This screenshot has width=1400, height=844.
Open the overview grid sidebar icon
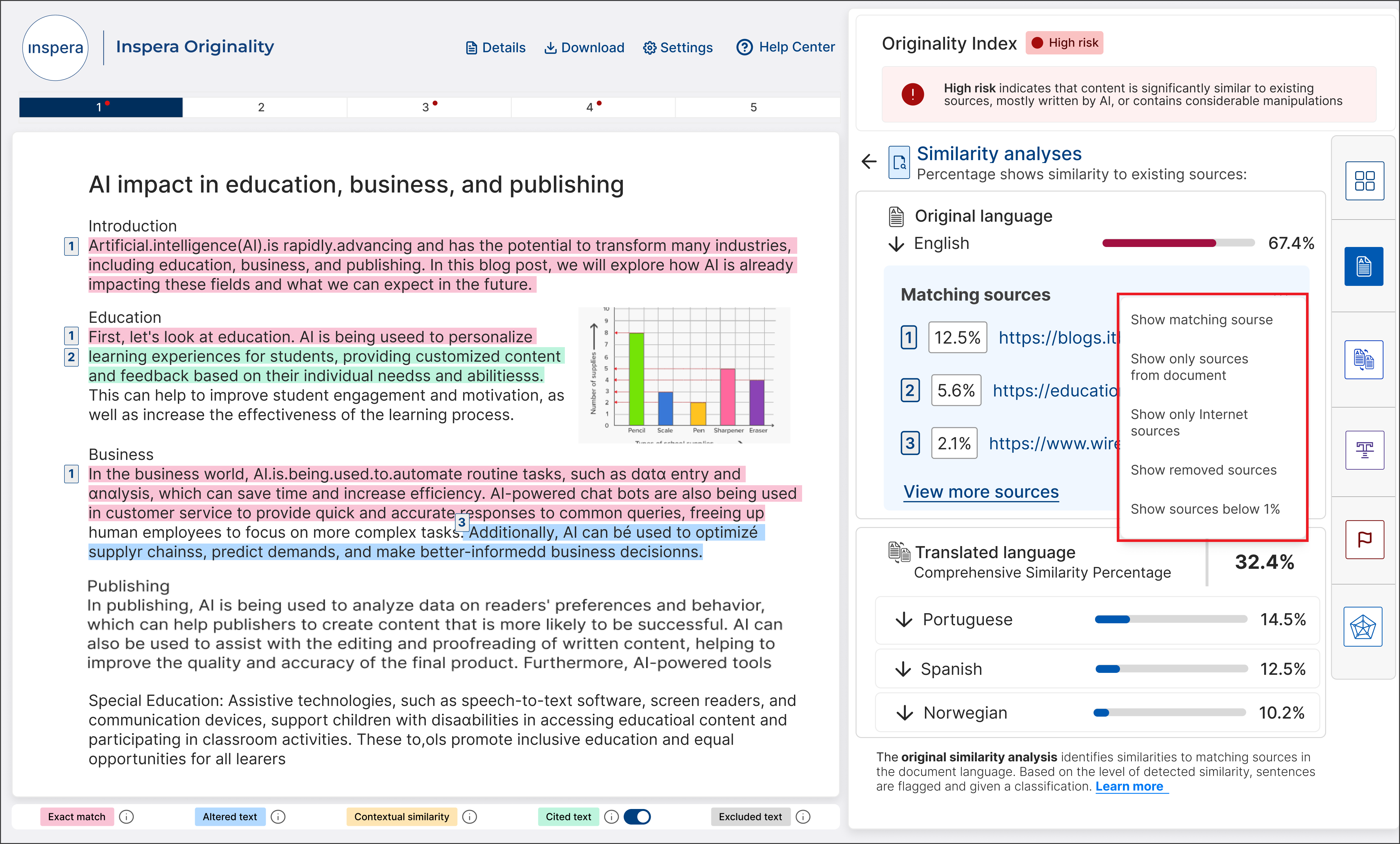1364,181
